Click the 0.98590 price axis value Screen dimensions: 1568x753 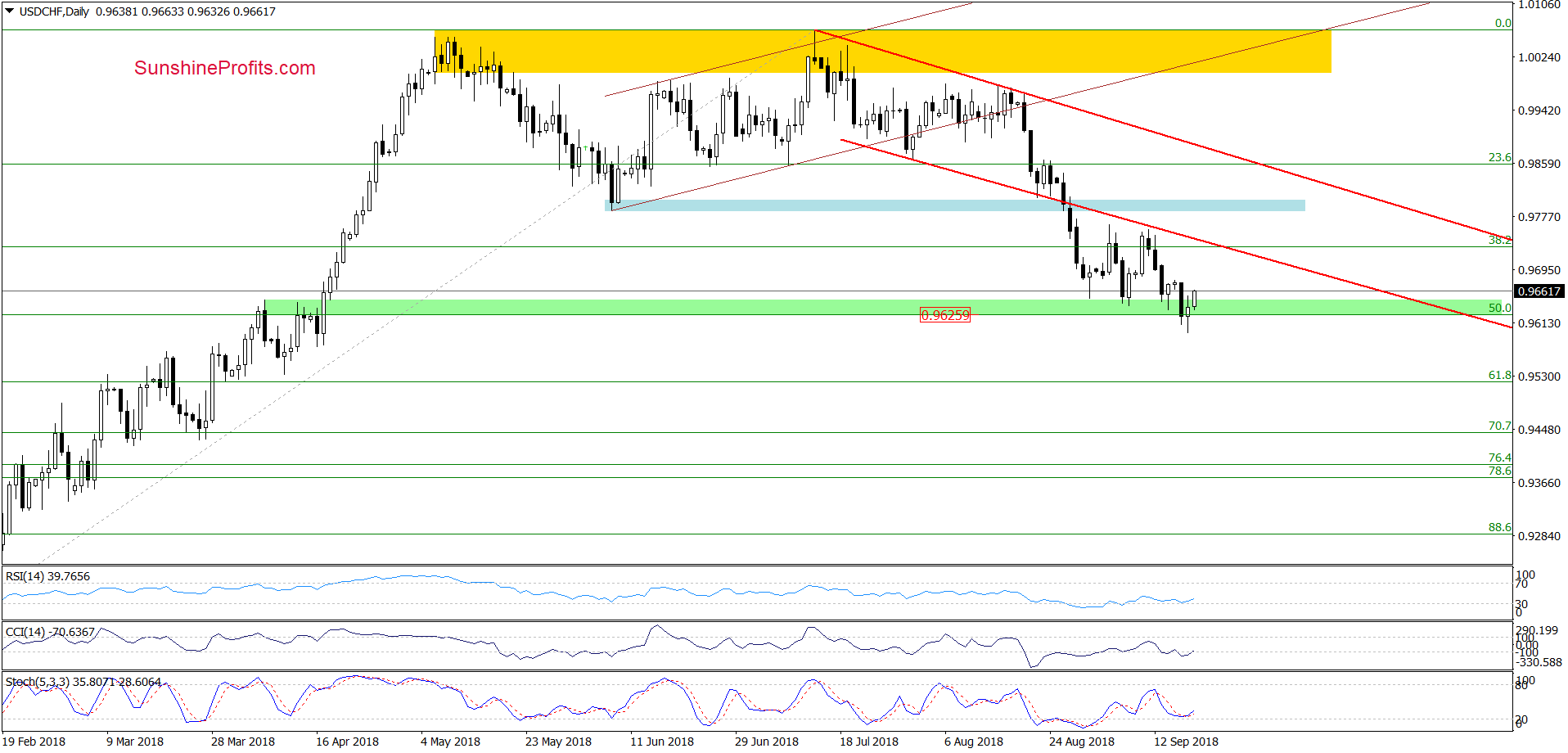[1539, 164]
